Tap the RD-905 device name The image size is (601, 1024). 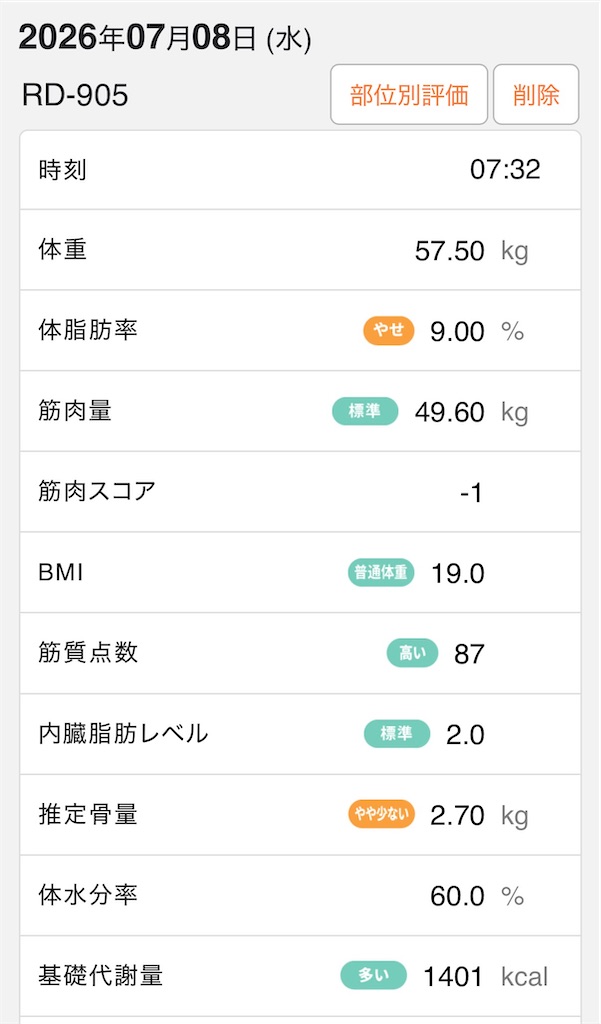pyautogui.click(x=75, y=95)
